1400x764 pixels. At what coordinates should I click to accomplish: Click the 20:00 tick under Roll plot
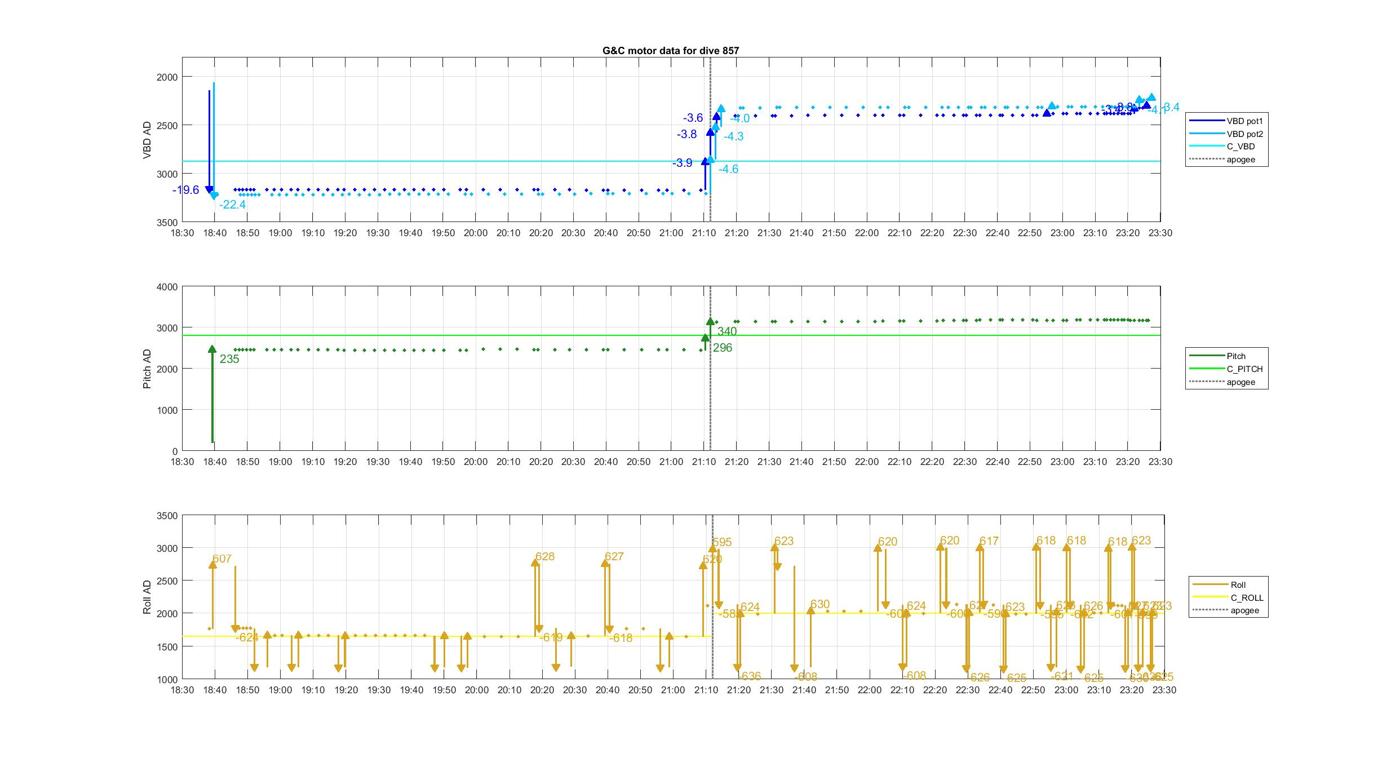[x=477, y=690]
